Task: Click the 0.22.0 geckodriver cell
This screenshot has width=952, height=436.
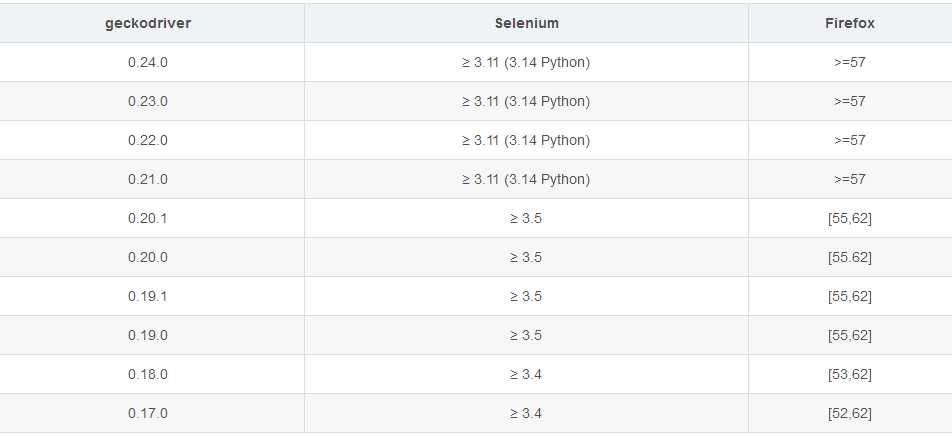Action: pos(148,140)
